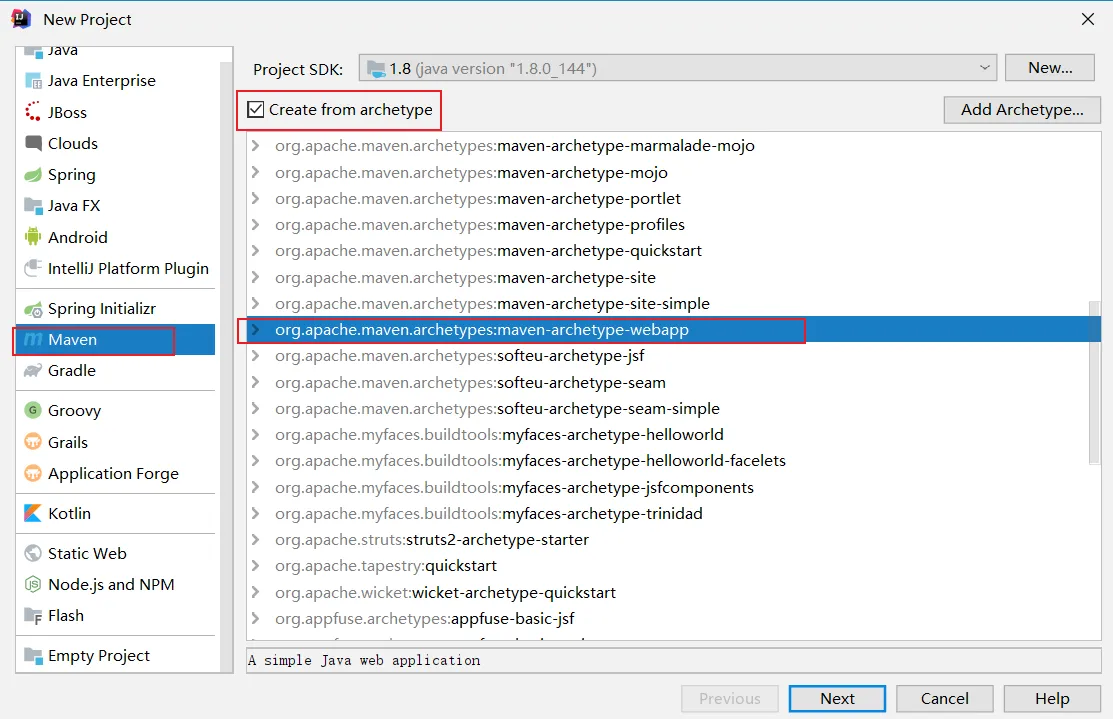Select the Clouds project type icon

[33, 144]
